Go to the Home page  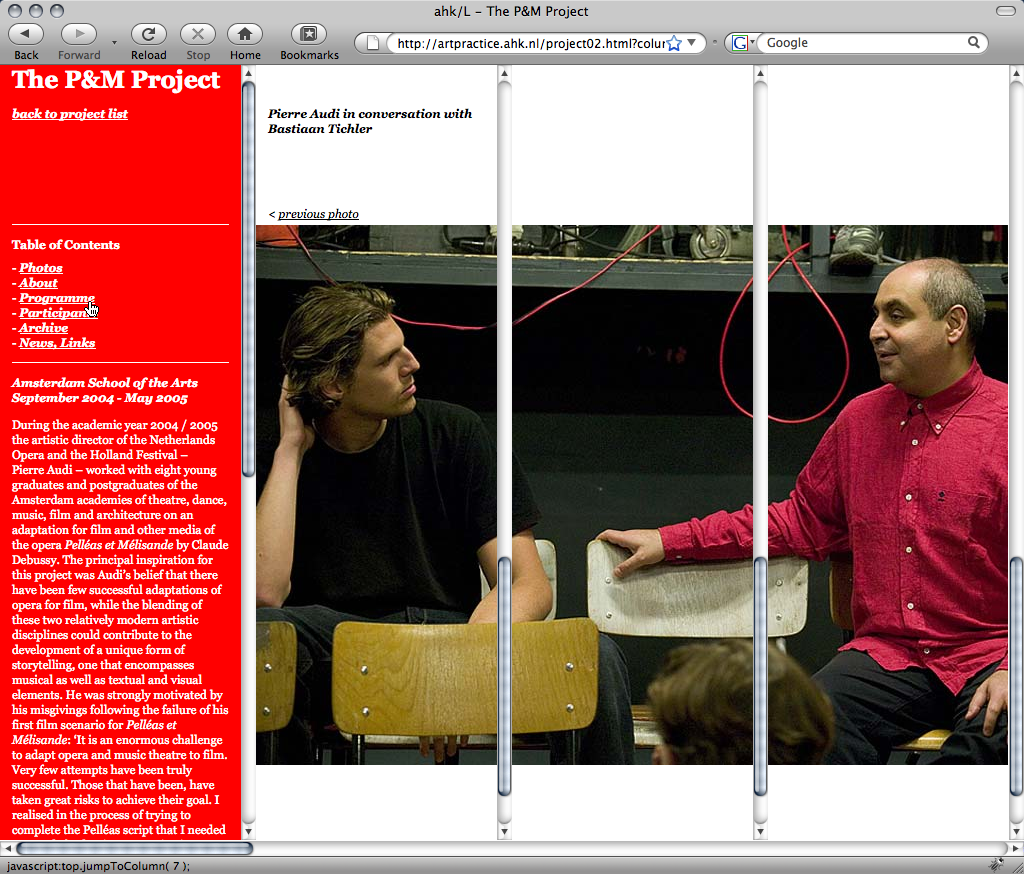(x=244, y=34)
